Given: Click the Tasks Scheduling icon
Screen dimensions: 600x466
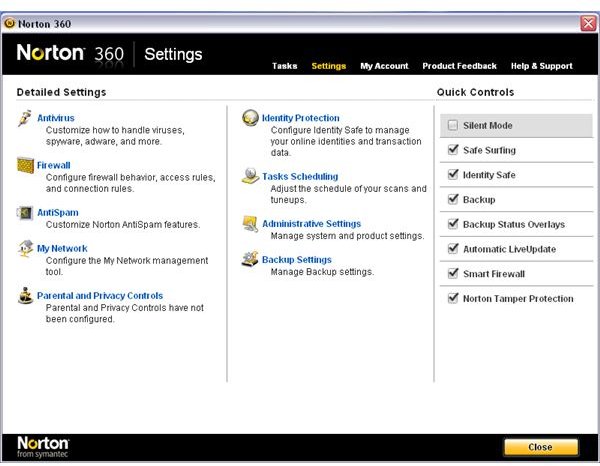Looking at the screenshot, I should [x=250, y=176].
